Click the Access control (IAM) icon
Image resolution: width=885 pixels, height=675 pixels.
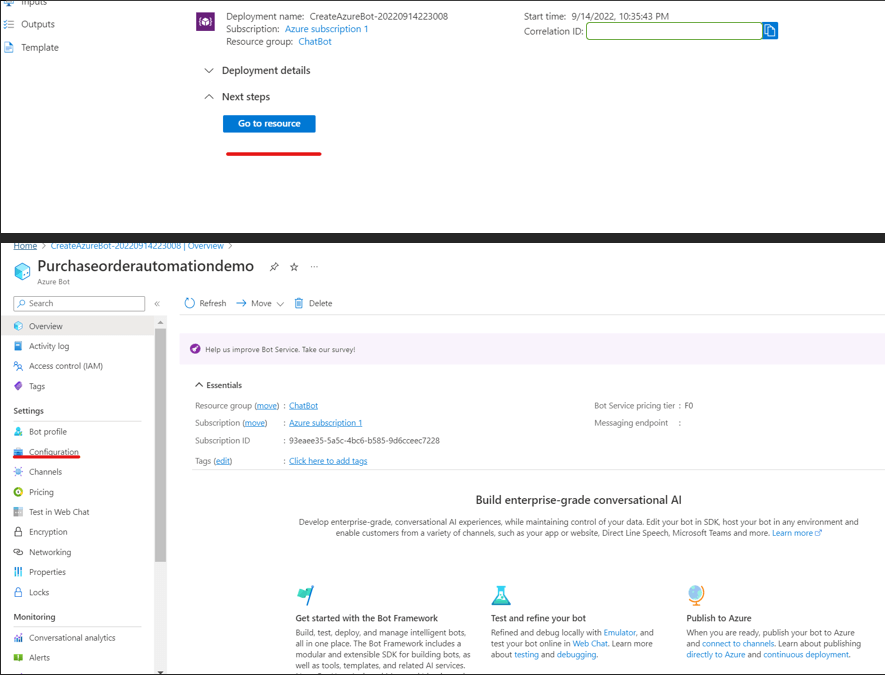tap(18, 366)
